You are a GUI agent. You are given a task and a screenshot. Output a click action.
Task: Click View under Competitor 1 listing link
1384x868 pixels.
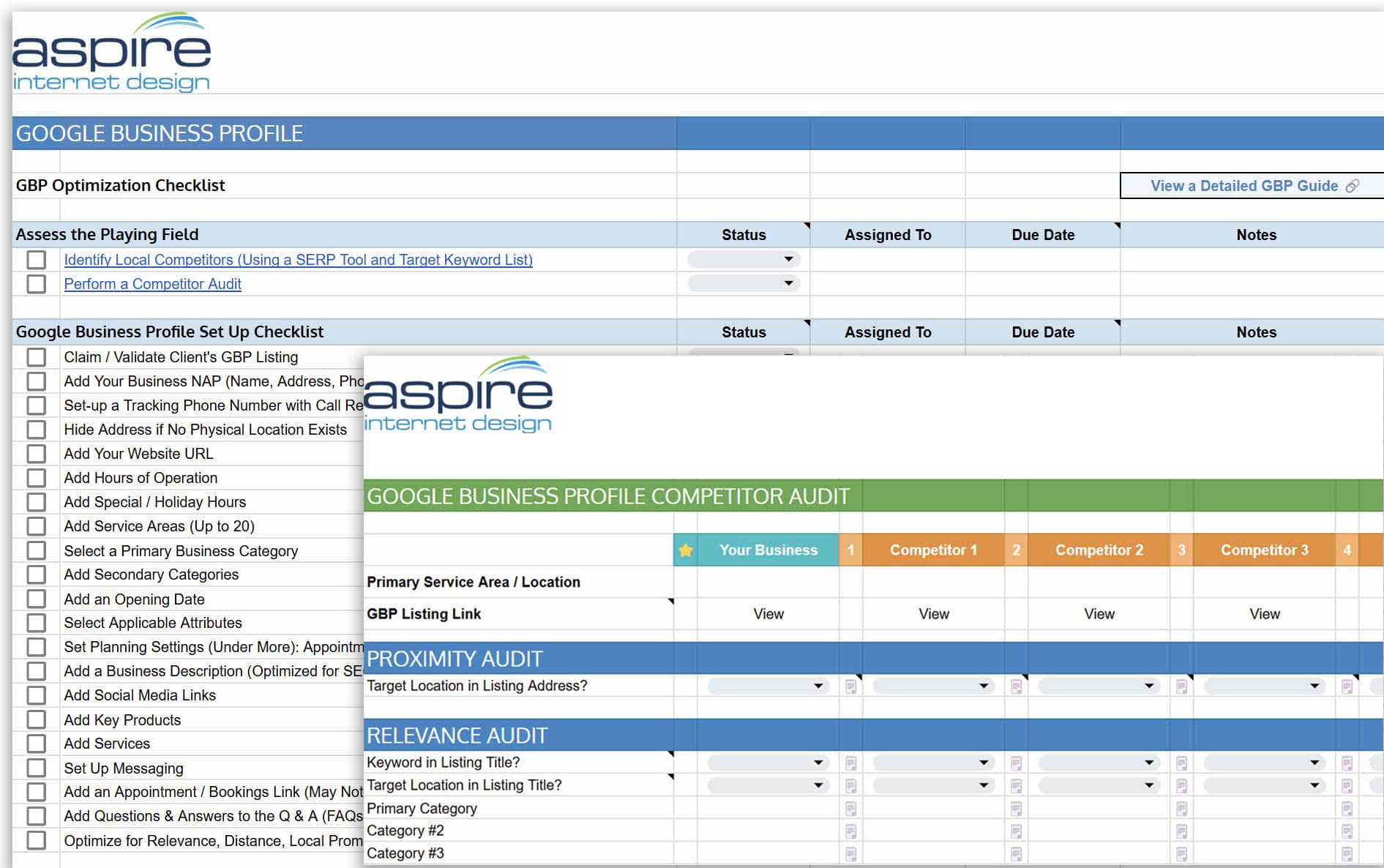coord(934,614)
